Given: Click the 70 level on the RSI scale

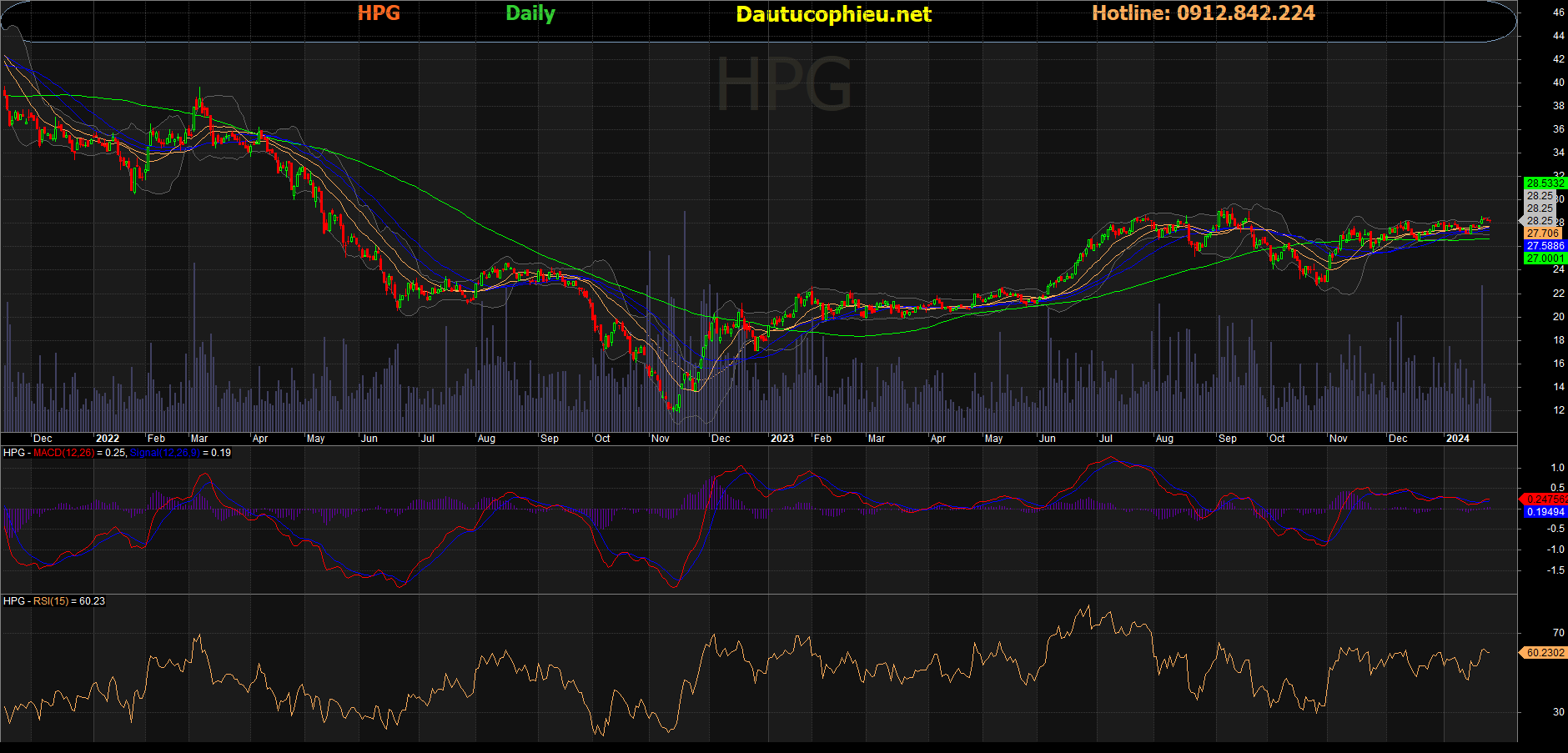Looking at the screenshot, I should click(1558, 633).
